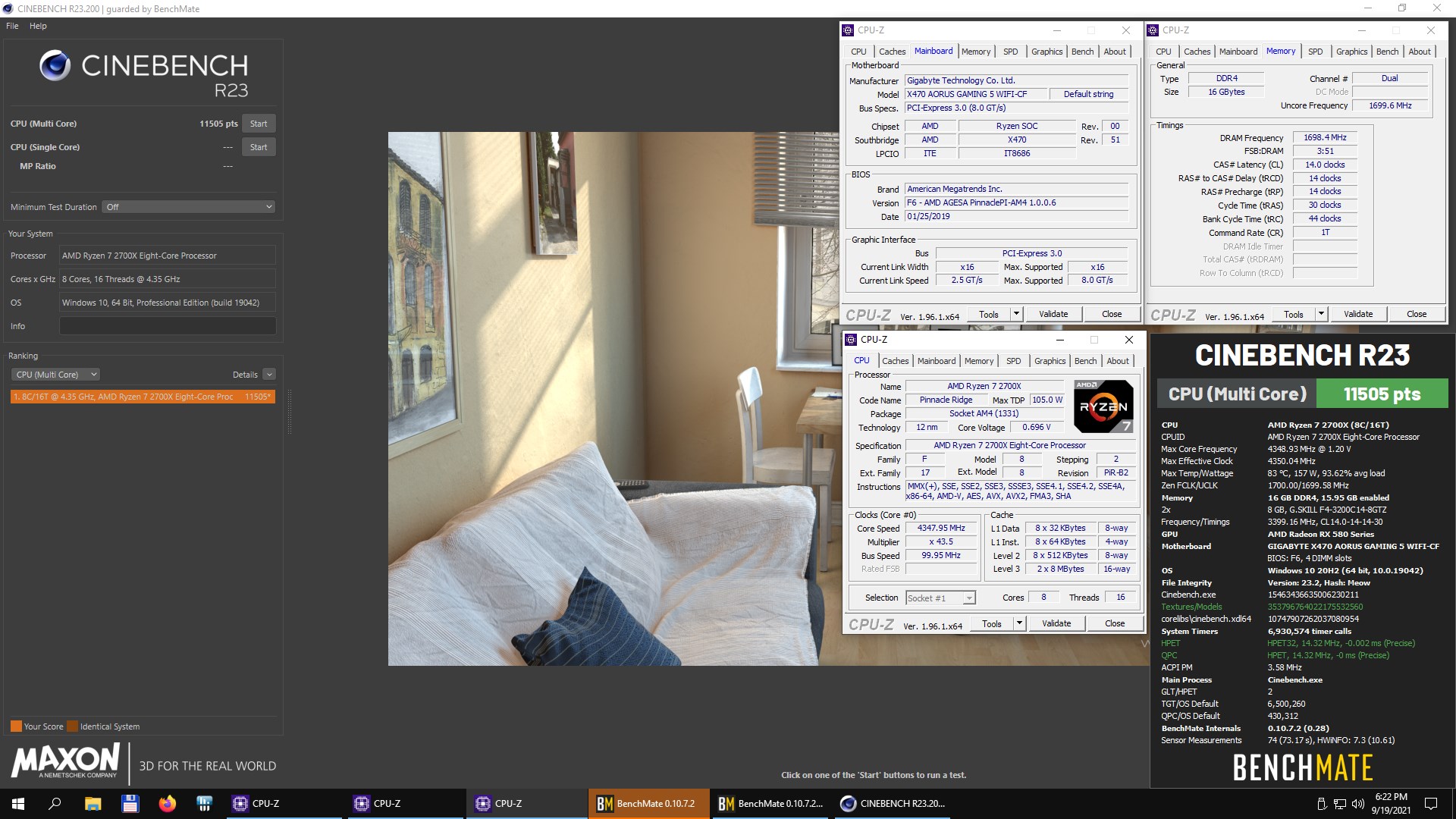
Task: Click the Your Score orange swatch
Action: click(x=16, y=726)
